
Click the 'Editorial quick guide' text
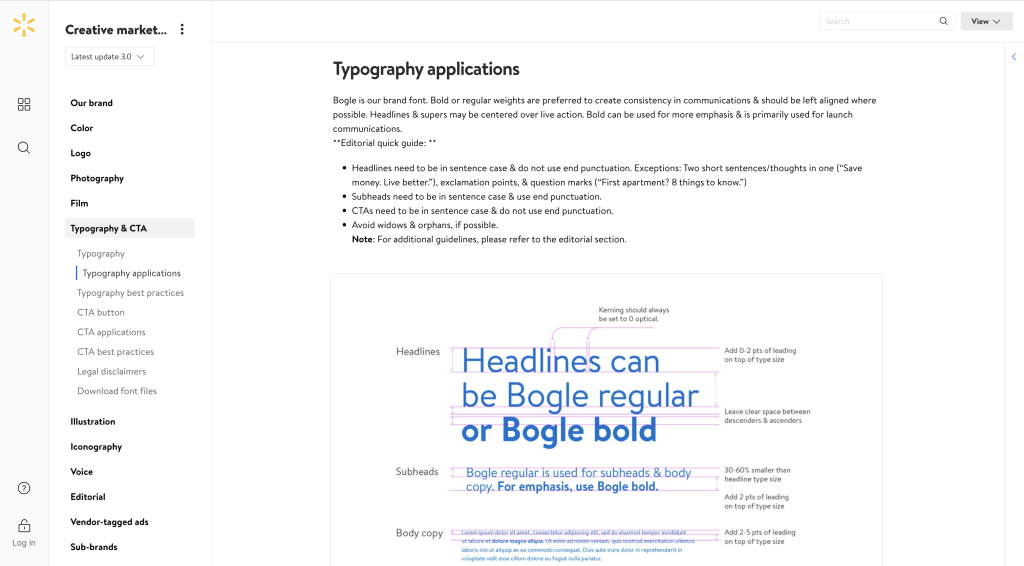click(x=384, y=143)
